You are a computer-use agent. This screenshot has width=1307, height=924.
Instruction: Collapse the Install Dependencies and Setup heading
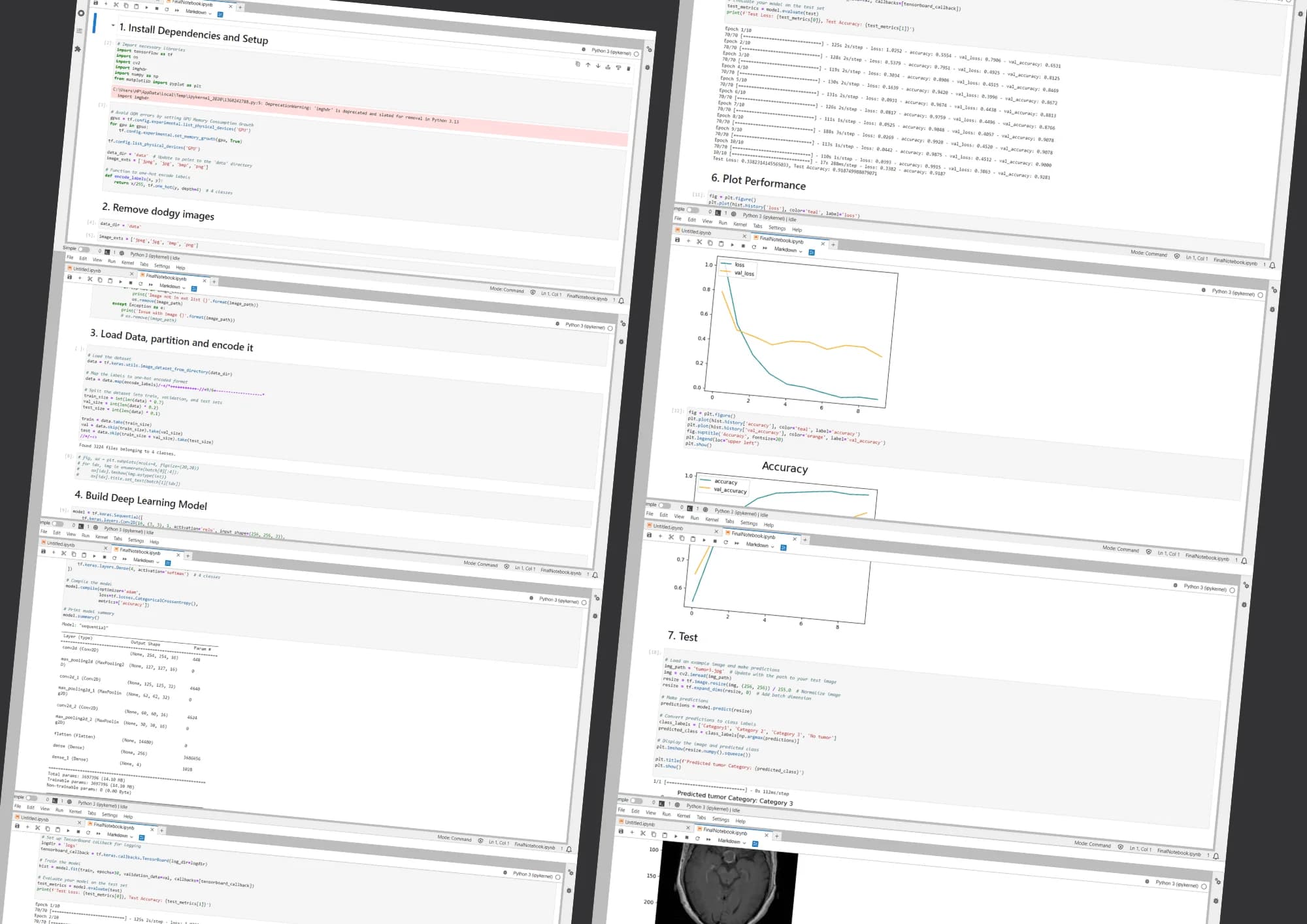[113, 25]
